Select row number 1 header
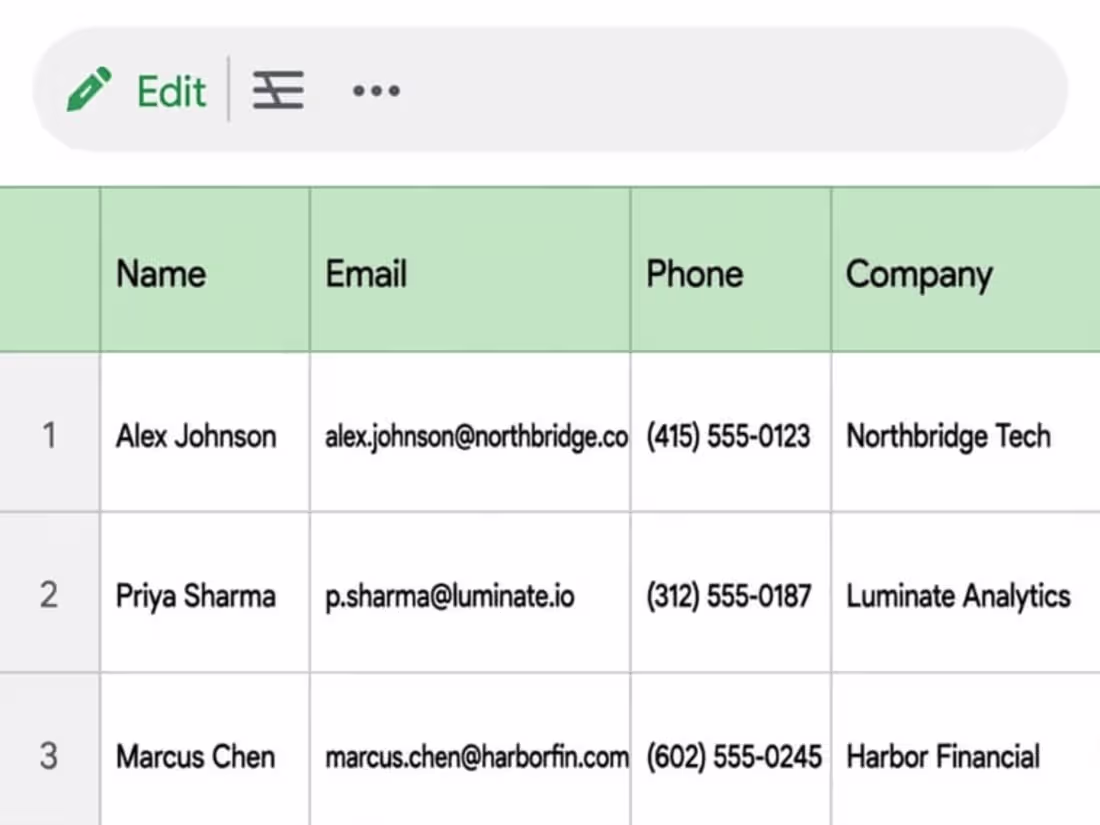 point(49,433)
